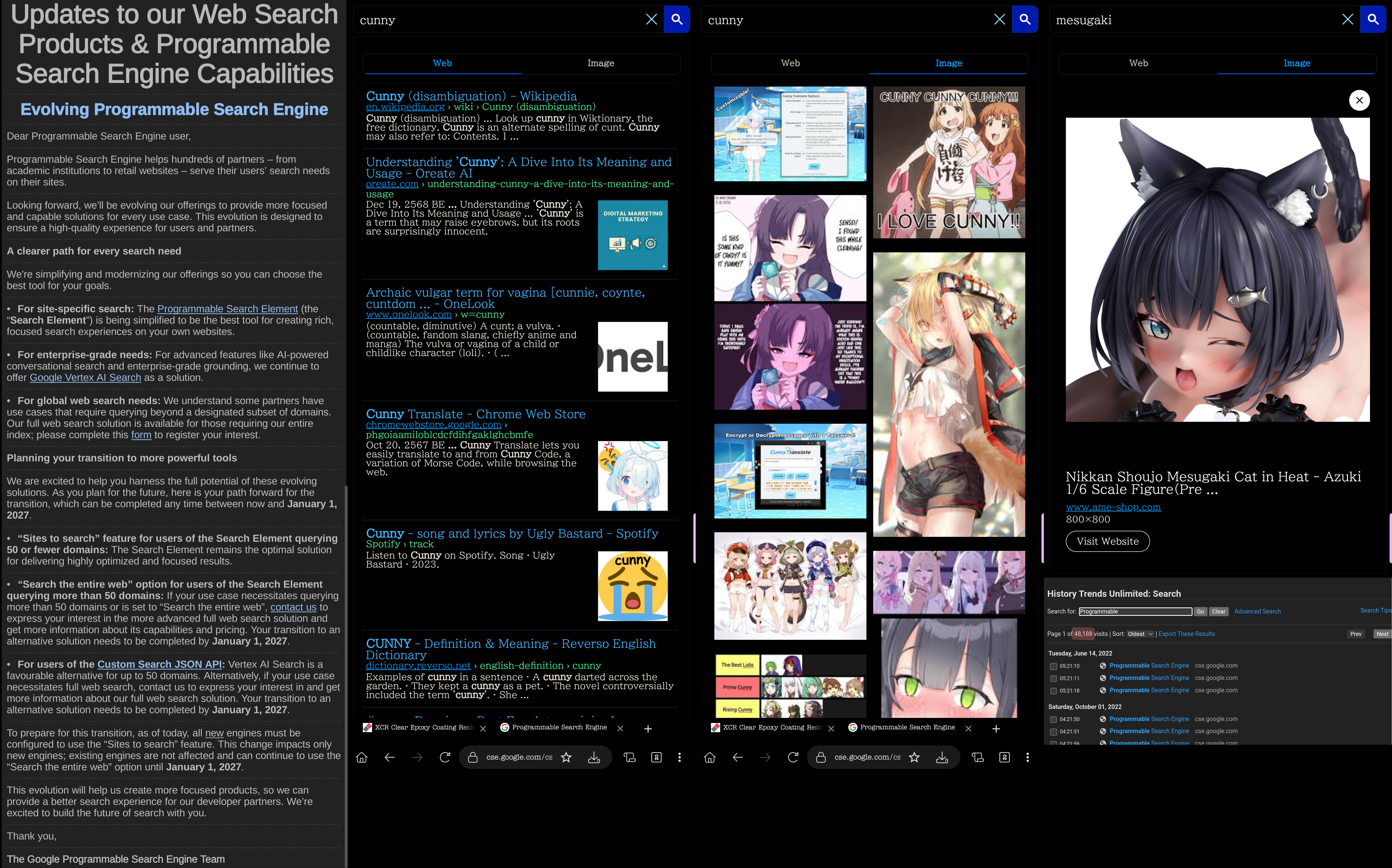The width and height of the screenshot is (1392, 868).
Task: Switch to Image tab beside active Web tab
Action: pyautogui.click(x=601, y=63)
